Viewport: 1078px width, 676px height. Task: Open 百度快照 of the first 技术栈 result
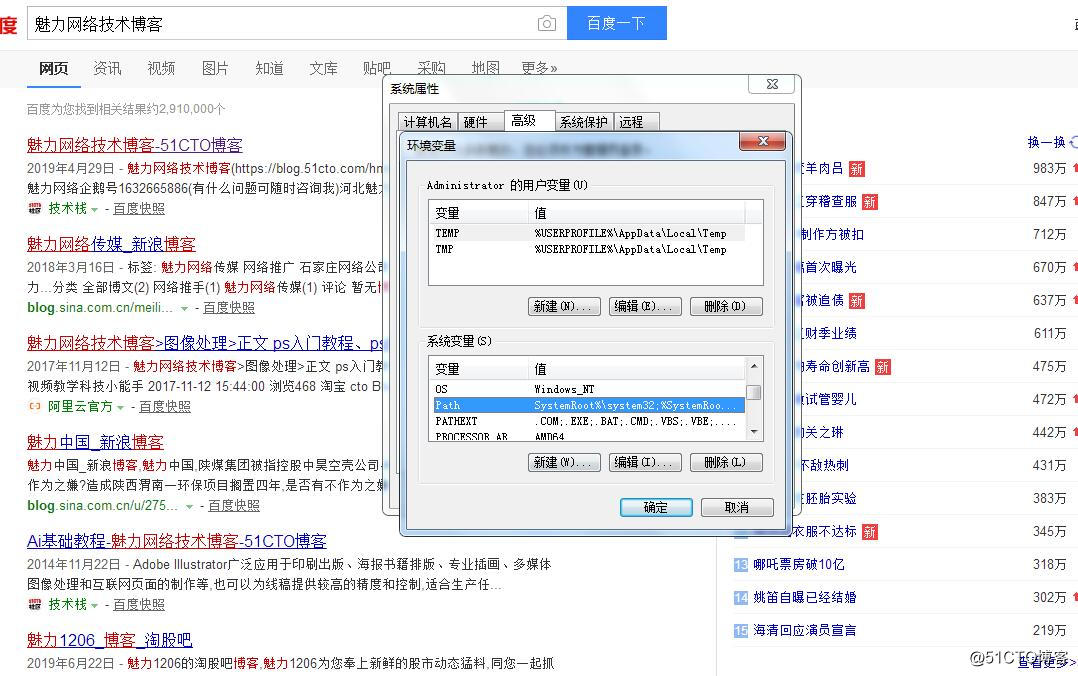[139, 208]
